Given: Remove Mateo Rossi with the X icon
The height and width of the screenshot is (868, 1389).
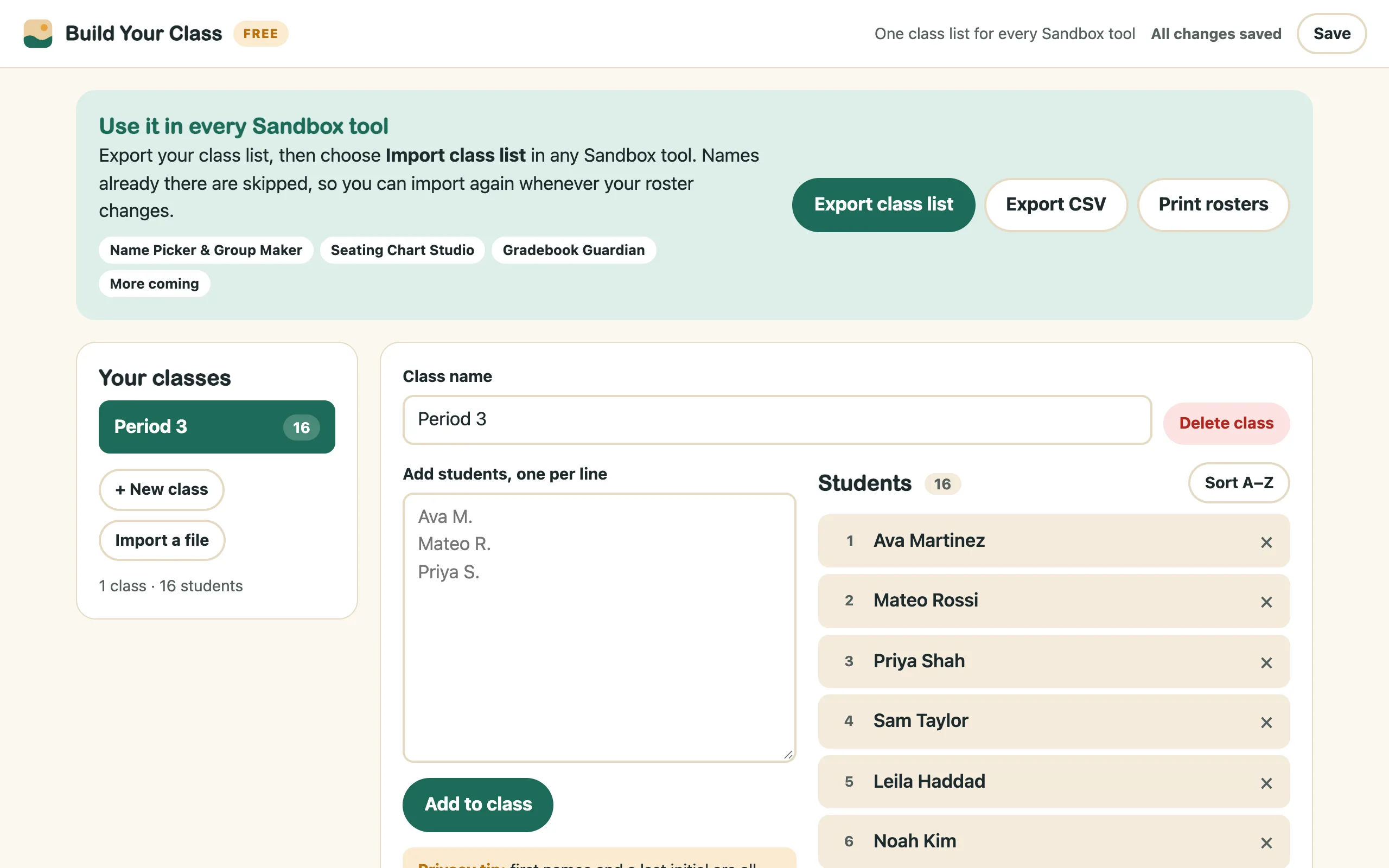Looking at the screenshot, I should pyautogui.click(x=1266, y=602).
